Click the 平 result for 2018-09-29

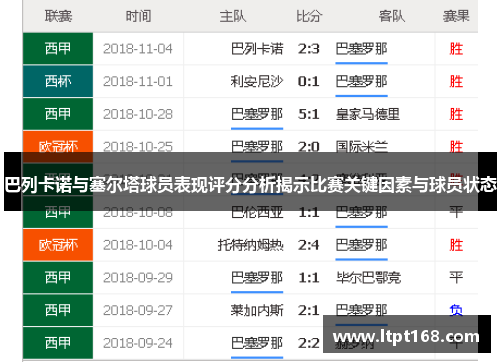pyautogui.click(x=456, y=278)
